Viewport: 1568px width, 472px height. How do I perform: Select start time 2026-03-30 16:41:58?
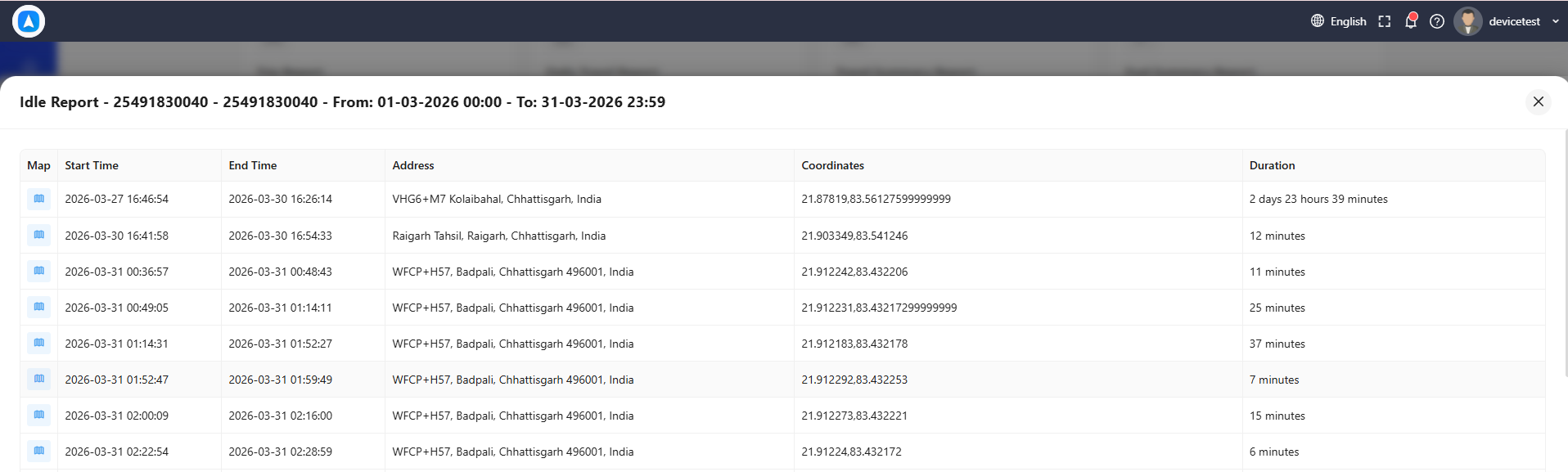click(117, 236)
